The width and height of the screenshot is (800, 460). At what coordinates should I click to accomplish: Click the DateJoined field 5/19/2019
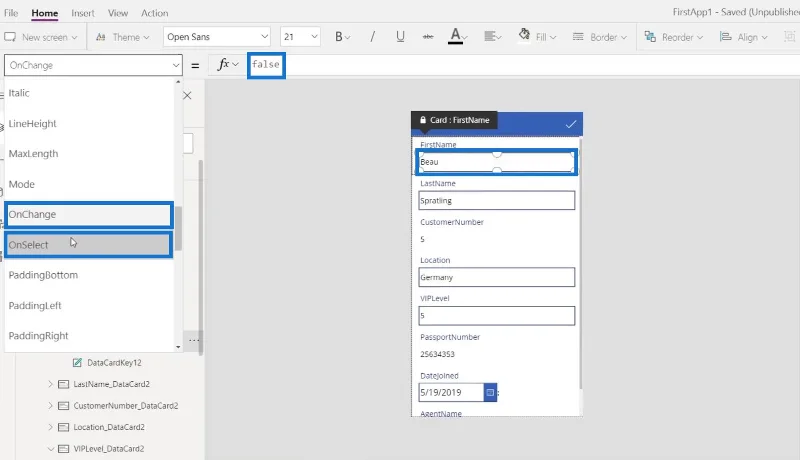(451, 392)
